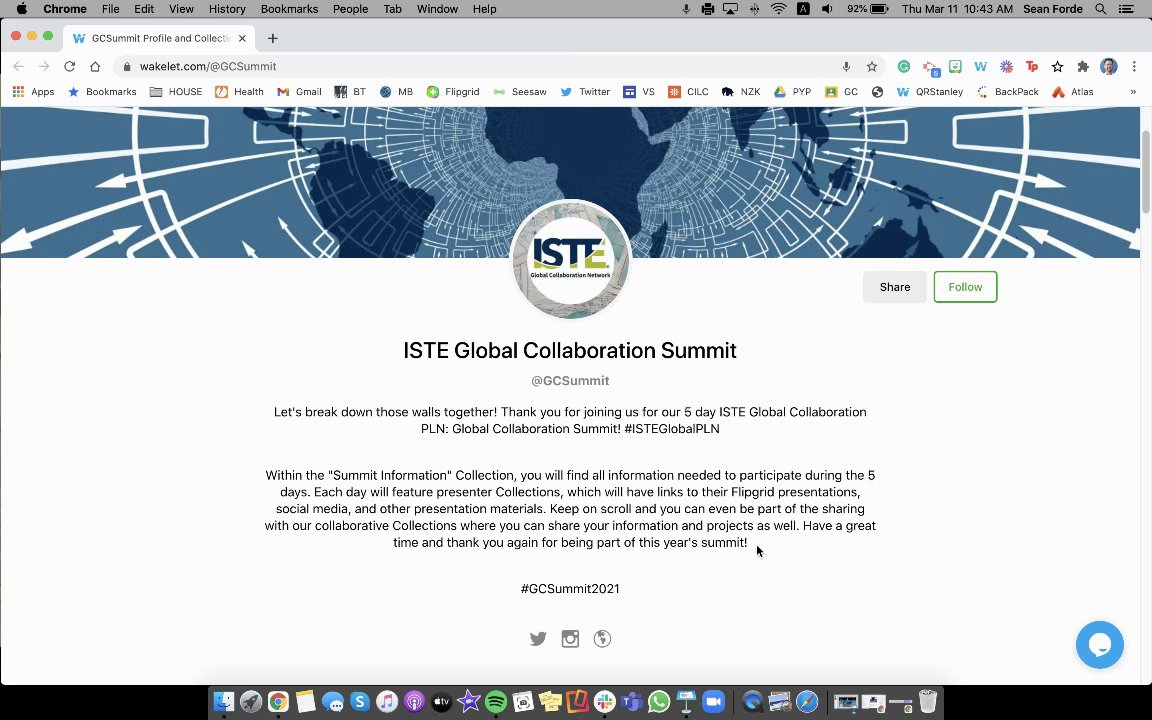Click the Wi-Fi status icon

click(778, 9)
